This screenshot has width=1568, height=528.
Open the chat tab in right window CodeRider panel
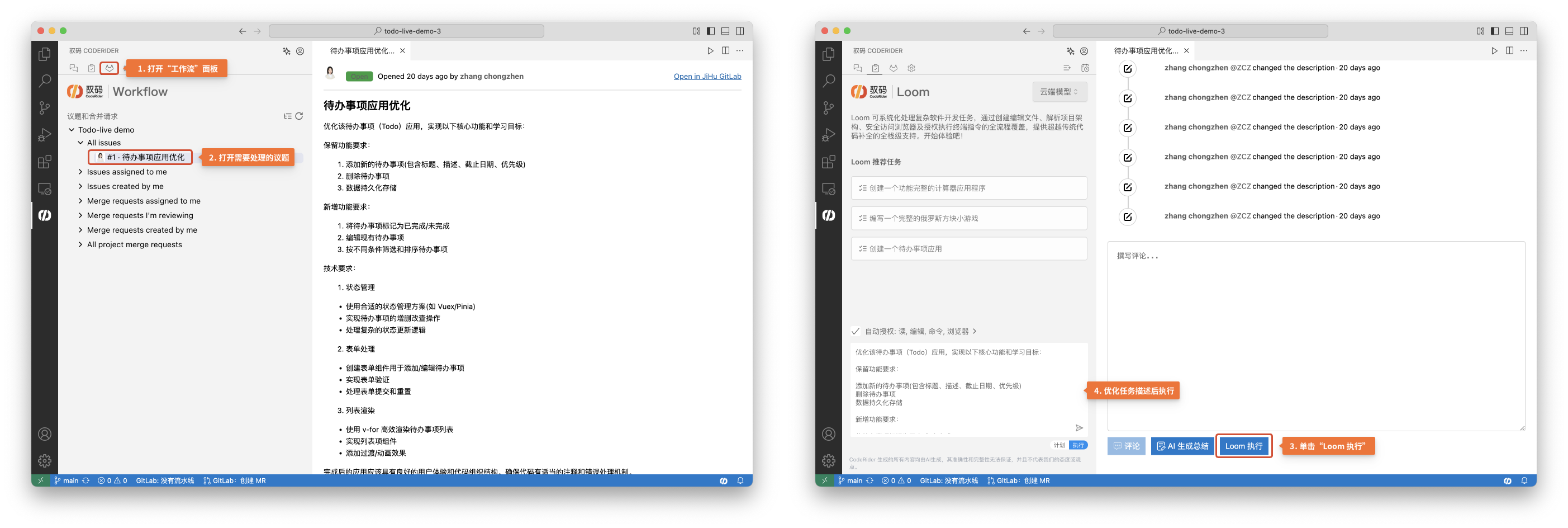coord(858,68)
